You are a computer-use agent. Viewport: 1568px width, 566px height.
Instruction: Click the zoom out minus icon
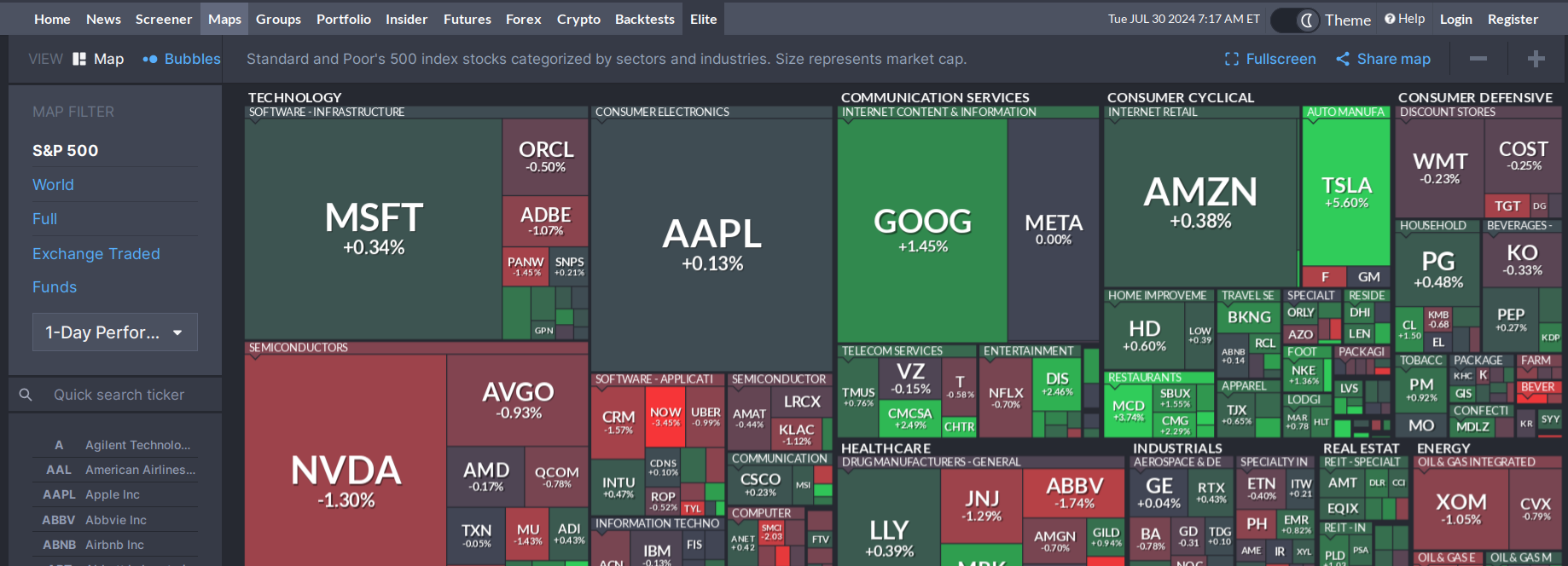[1478, 59]
